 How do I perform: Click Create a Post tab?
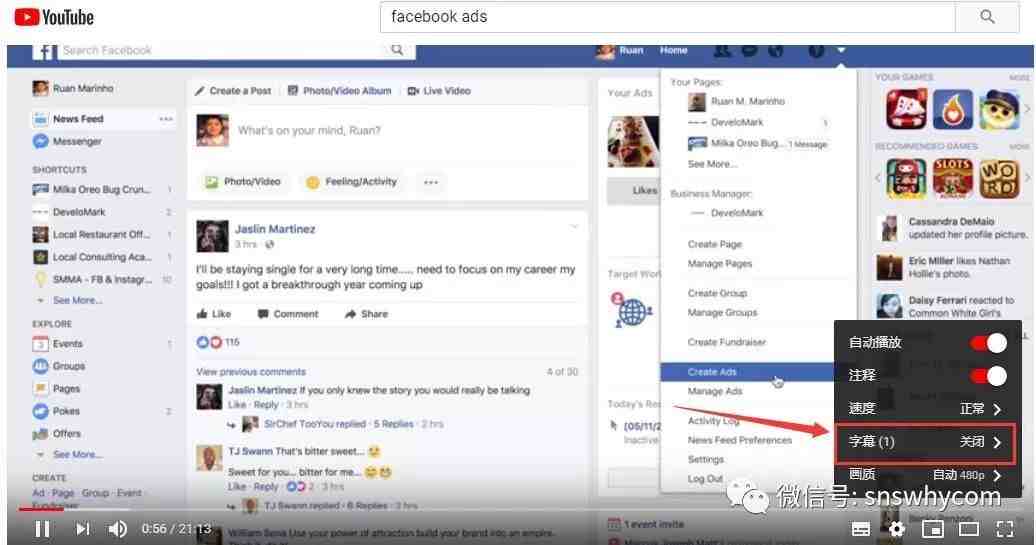tap(233, 91)
